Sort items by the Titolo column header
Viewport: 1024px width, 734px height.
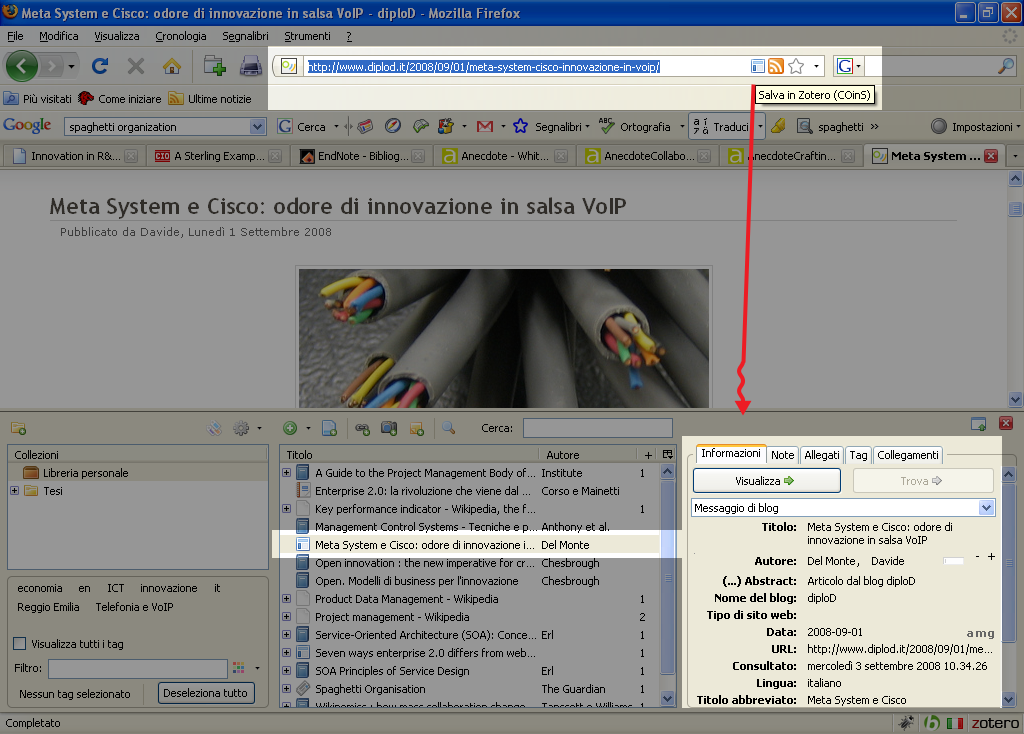point(409,455)
